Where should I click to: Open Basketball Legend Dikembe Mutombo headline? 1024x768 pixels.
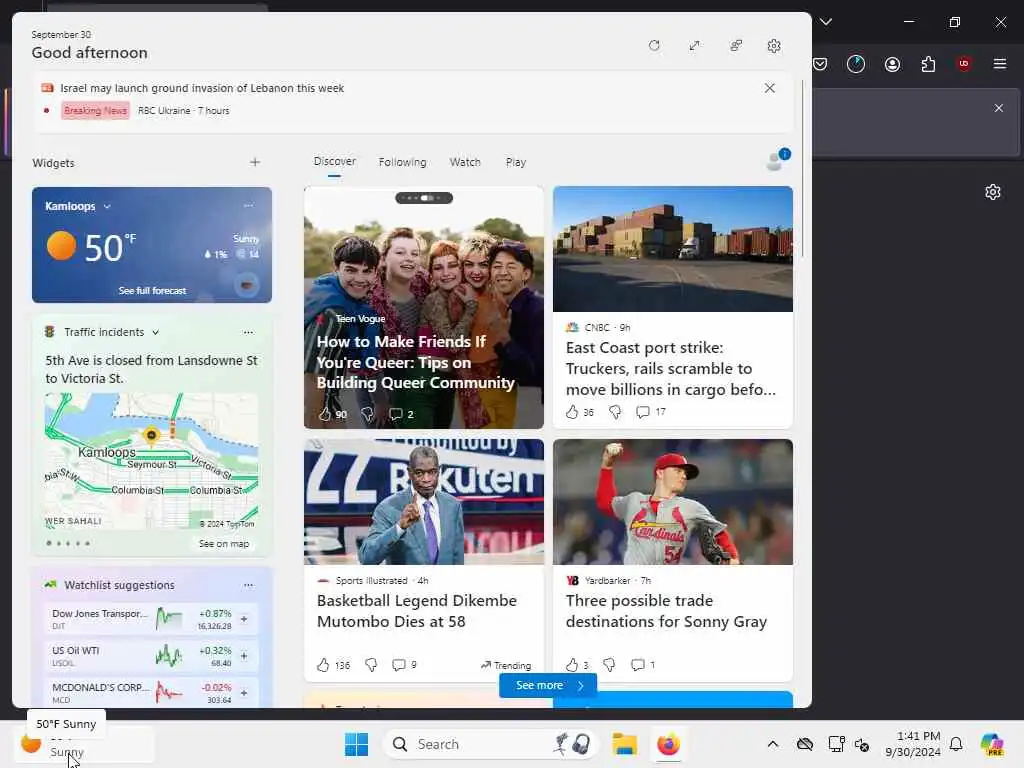pos(417,611)
